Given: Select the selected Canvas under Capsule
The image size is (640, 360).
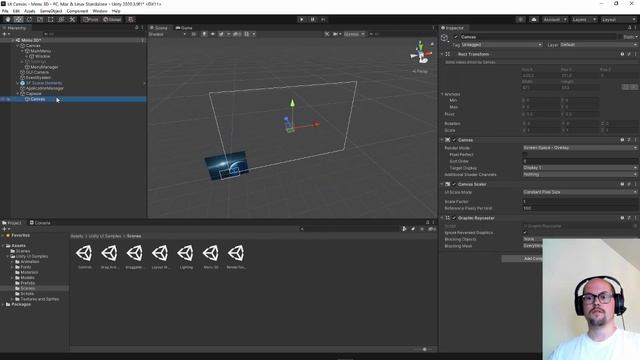Looking at the screenshot, I should coord(38,99).
